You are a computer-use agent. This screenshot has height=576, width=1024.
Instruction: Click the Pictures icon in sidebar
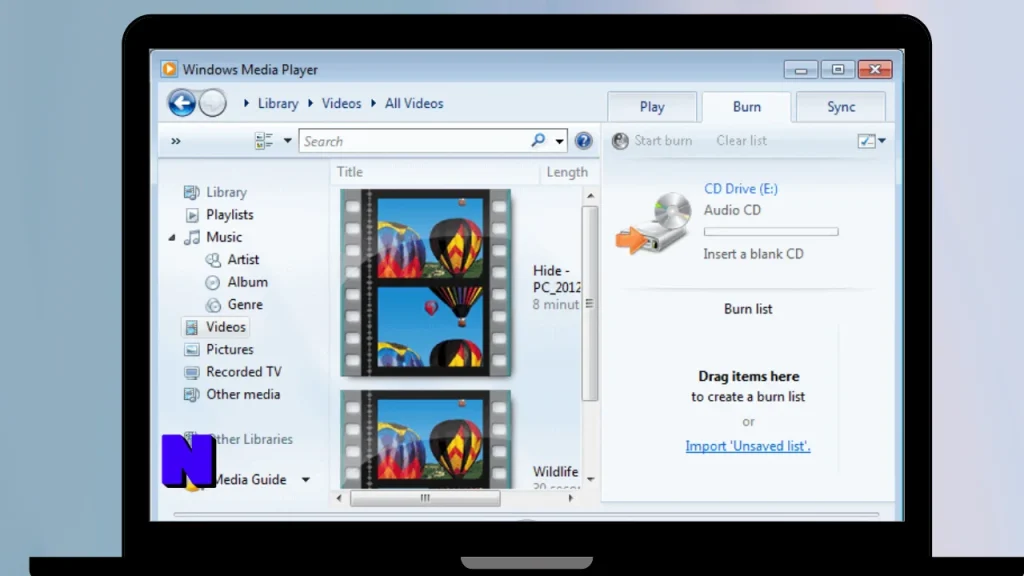[x=191, y=350]
